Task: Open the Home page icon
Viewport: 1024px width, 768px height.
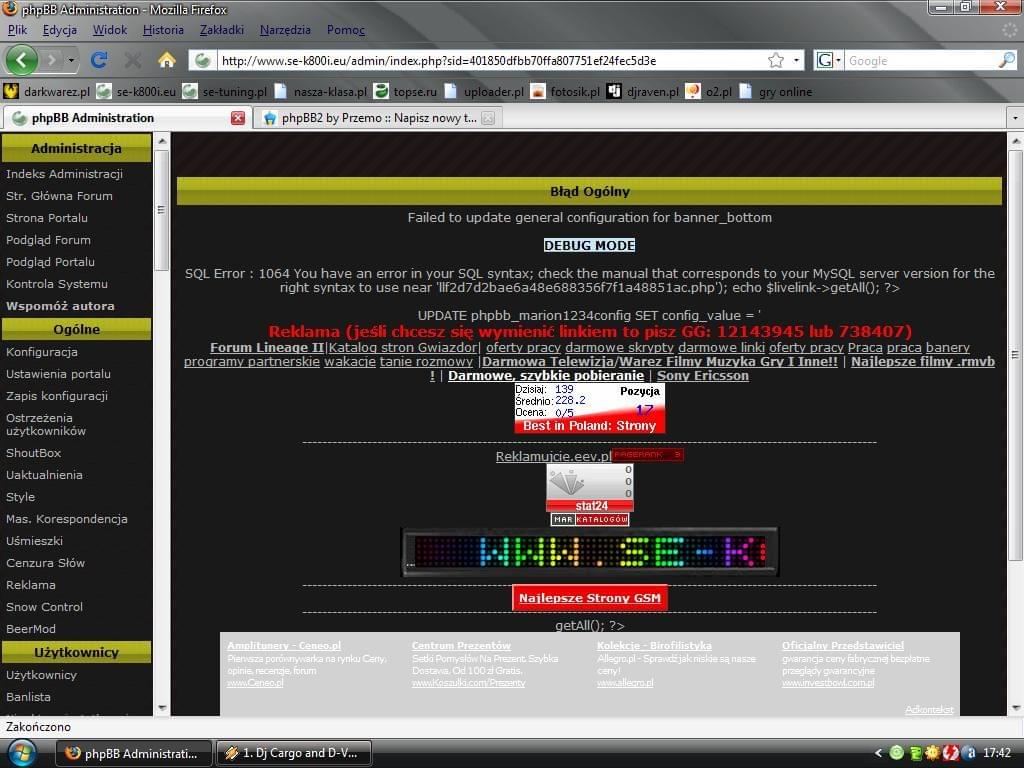Action: point(167,61)
